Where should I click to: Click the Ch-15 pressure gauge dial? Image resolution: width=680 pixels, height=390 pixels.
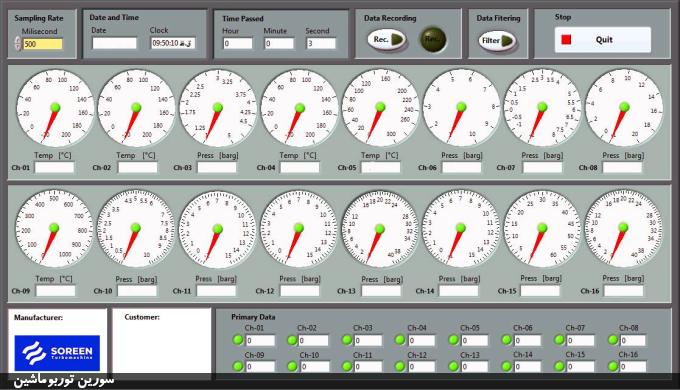coord(542,228)
